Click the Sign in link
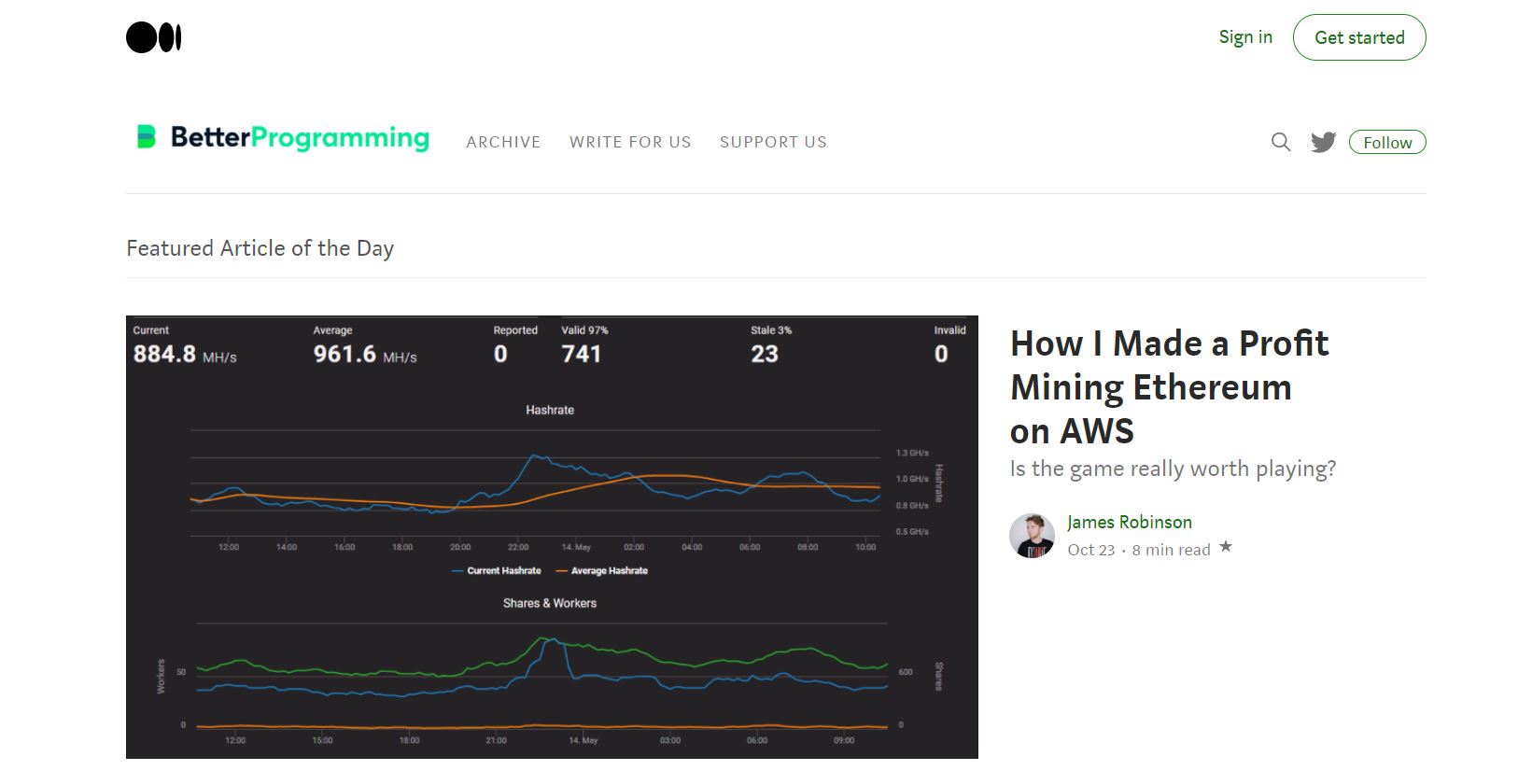 click(1245, 37)
